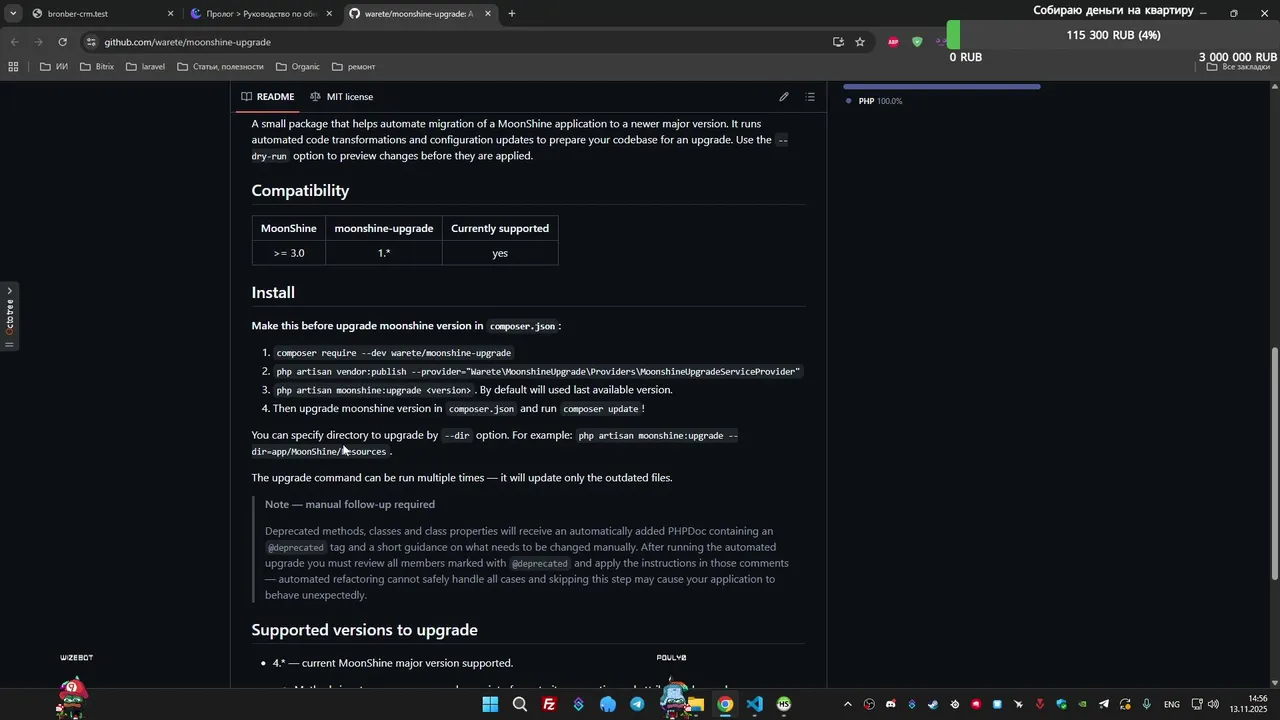1280x720 pixels.
Task: Click the moonshine:upgrade <version> code
Action: coord(373,390)
